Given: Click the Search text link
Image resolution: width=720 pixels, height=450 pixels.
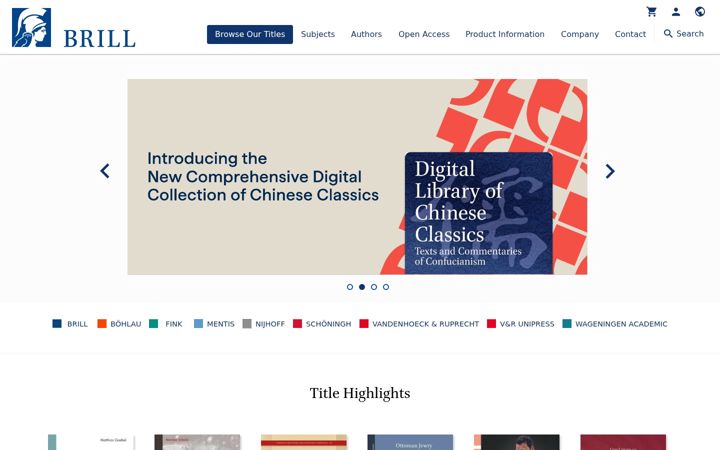Looking at the screenshot, I should click(x=690, y=34).
